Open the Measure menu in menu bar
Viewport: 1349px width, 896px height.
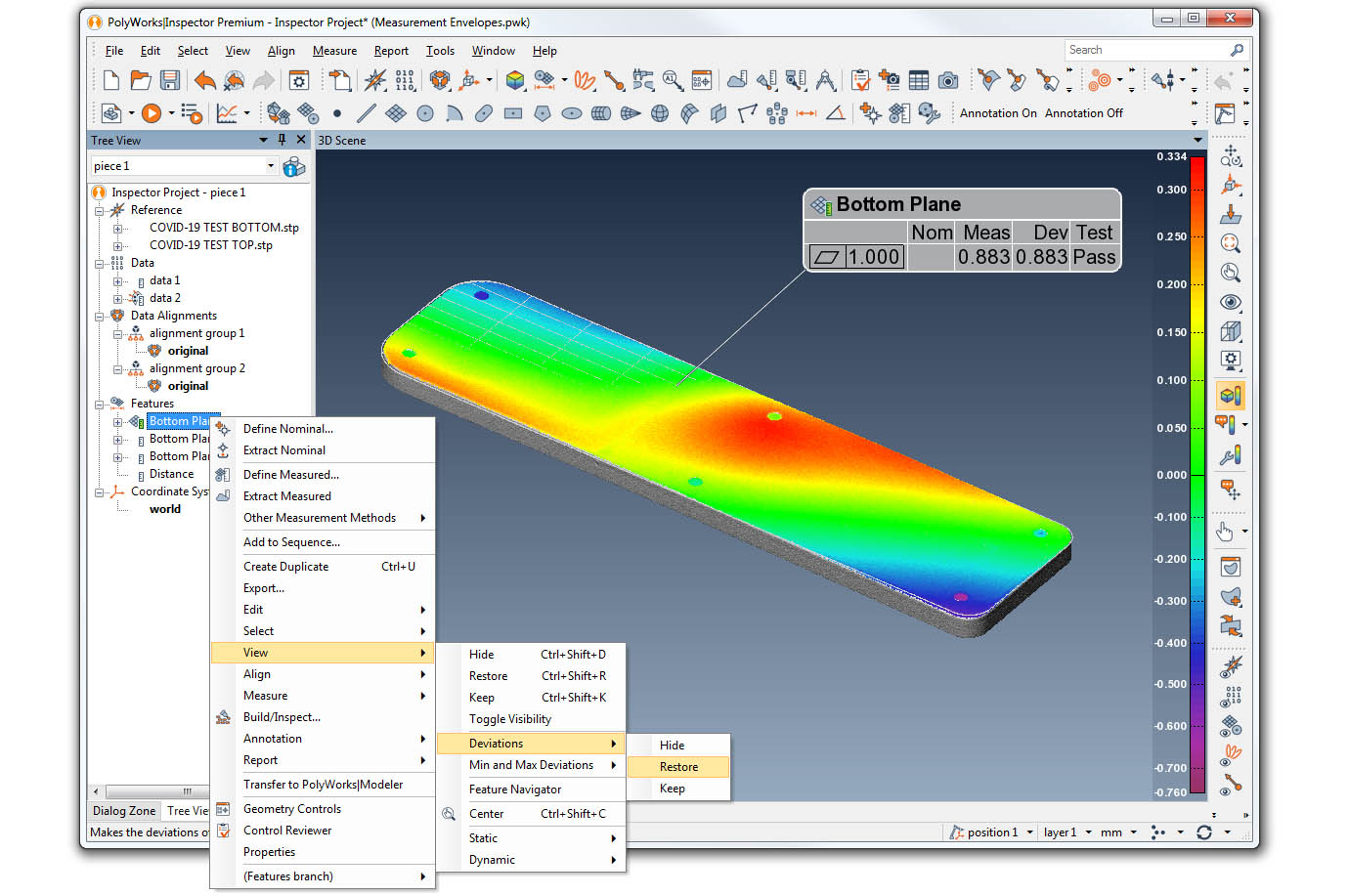334,51
